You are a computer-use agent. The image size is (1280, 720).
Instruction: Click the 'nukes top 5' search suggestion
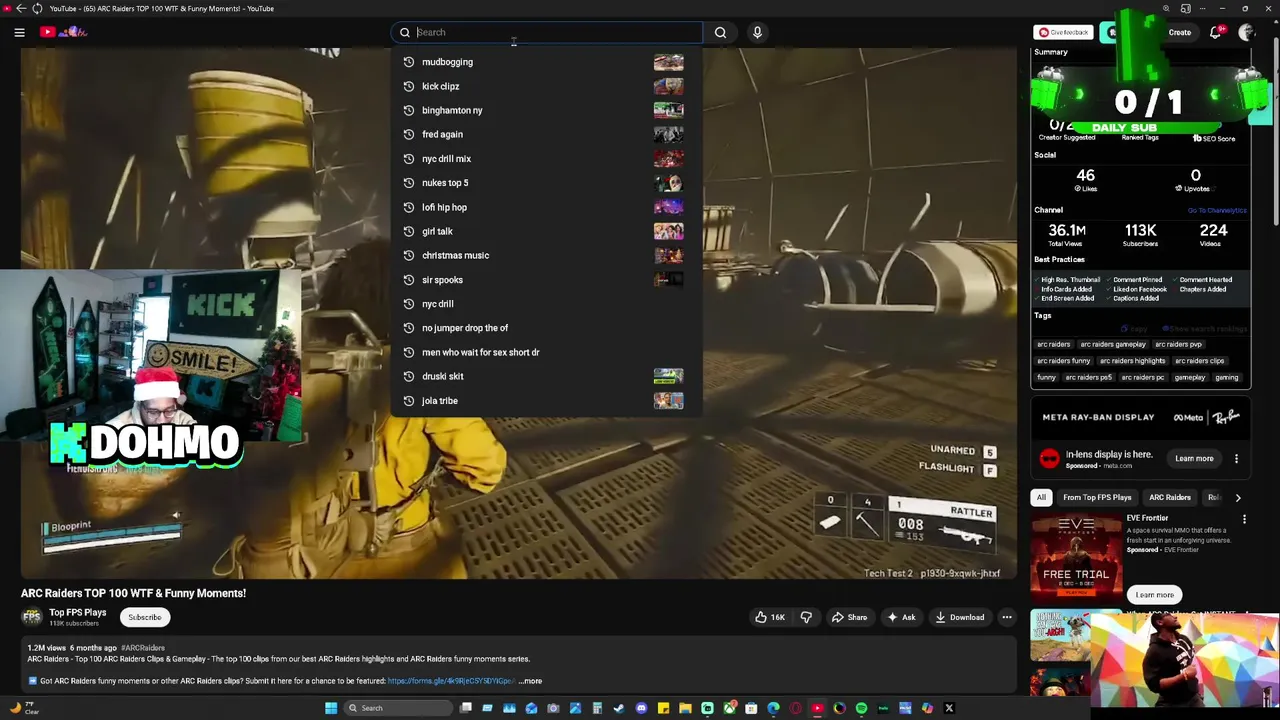point(546,183)
